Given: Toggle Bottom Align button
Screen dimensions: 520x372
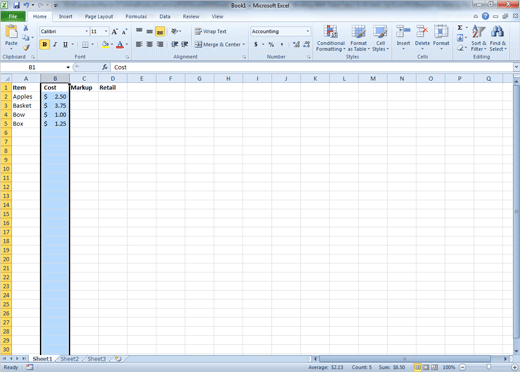Looking at the screenshot, I should pyautogui.click(x=160, y=31).
